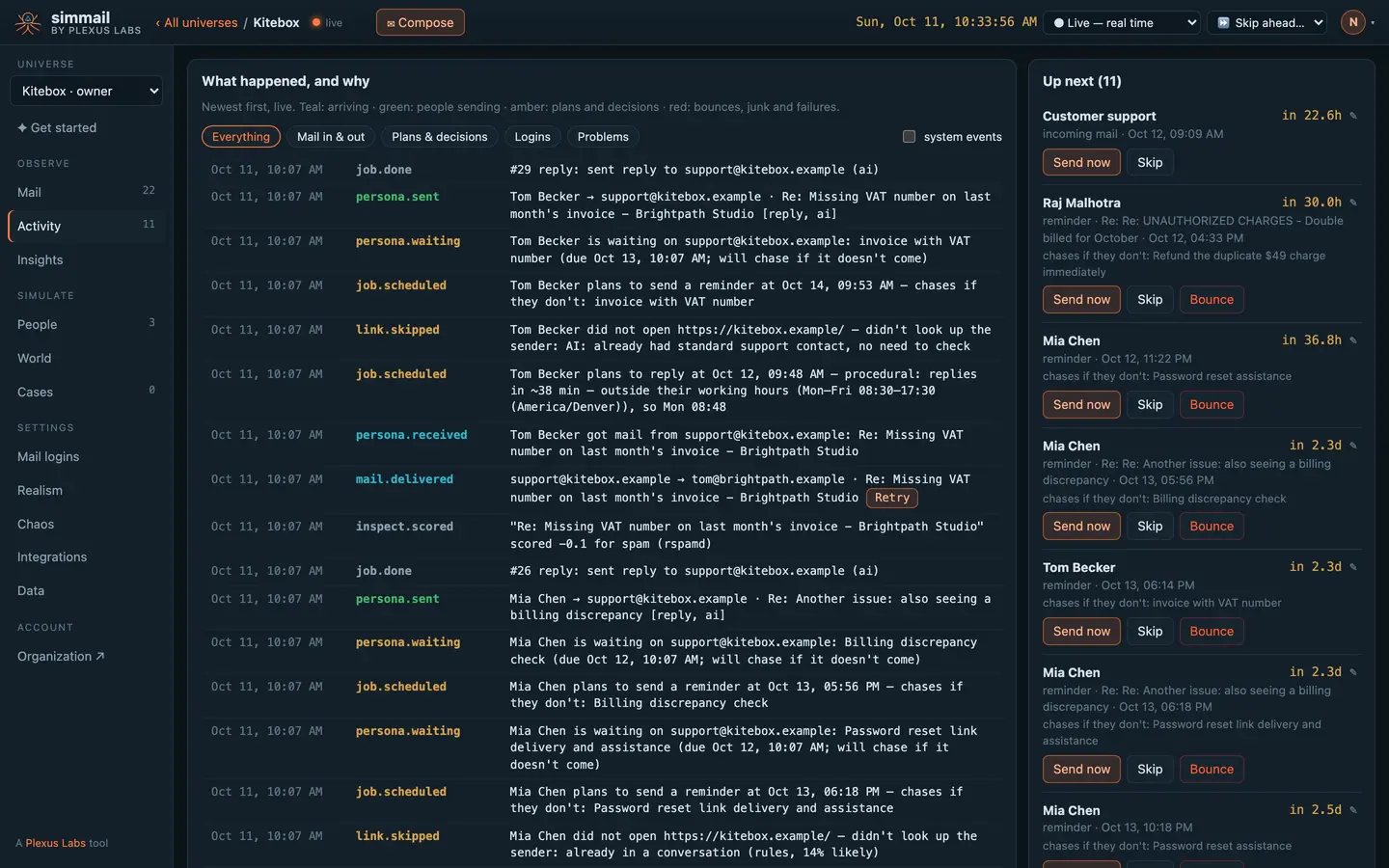Open the Chaos settings
This screenshot has width=1389, height=868.
[x=86, y=524]
